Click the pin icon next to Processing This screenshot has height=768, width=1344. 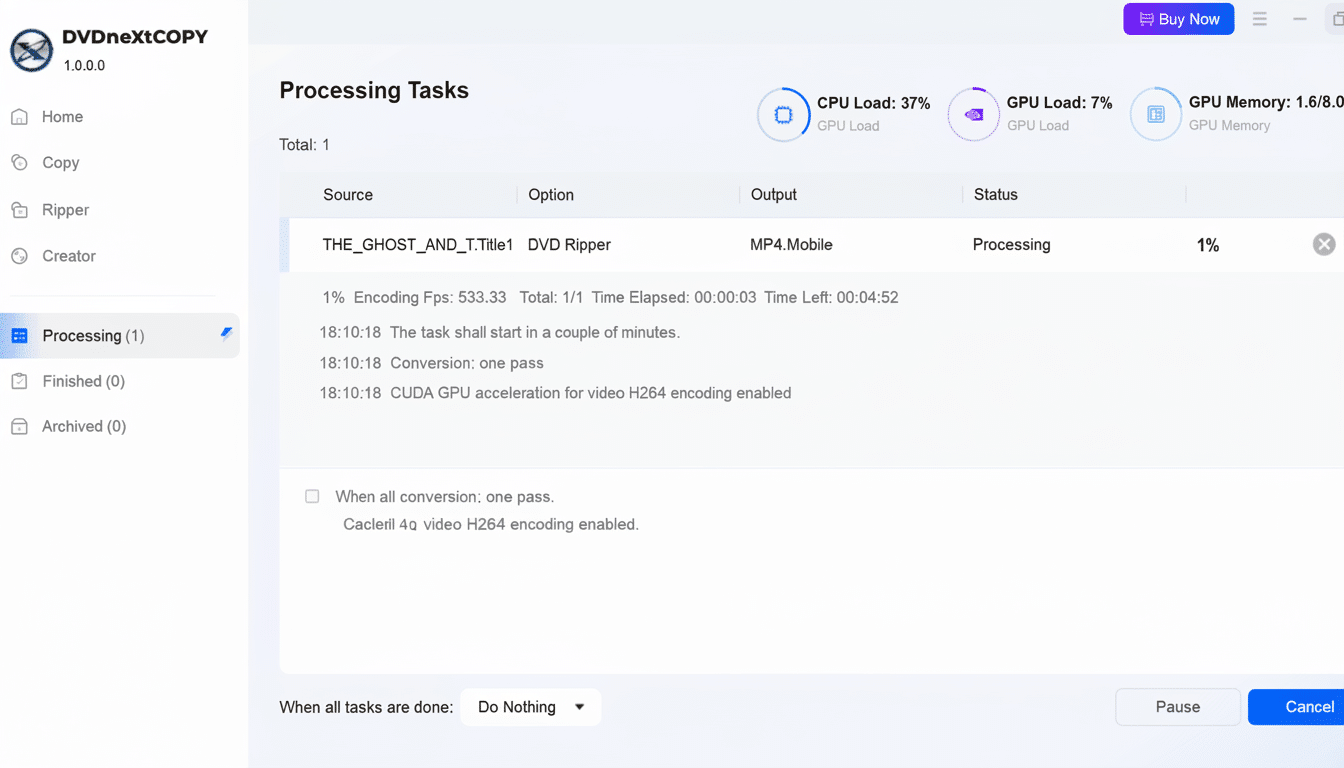click(226, 334)
